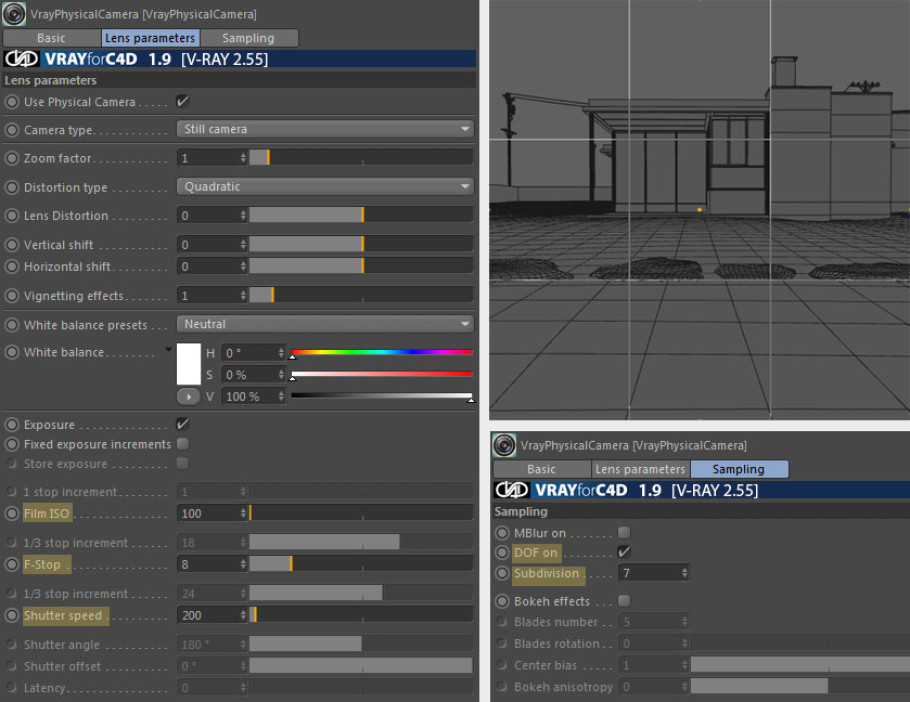Image resolution: width=910 pixels, height=702 pixels.
Task: Click the keyframe circle next to Film ISO
Action: click(x=12, y=513)
